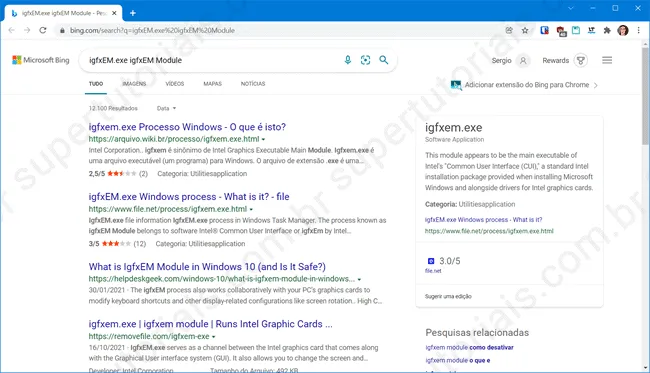Viewport: 650px width, 373px height.
Task: Click the red extension icon with badge
Action: point(561,31)
